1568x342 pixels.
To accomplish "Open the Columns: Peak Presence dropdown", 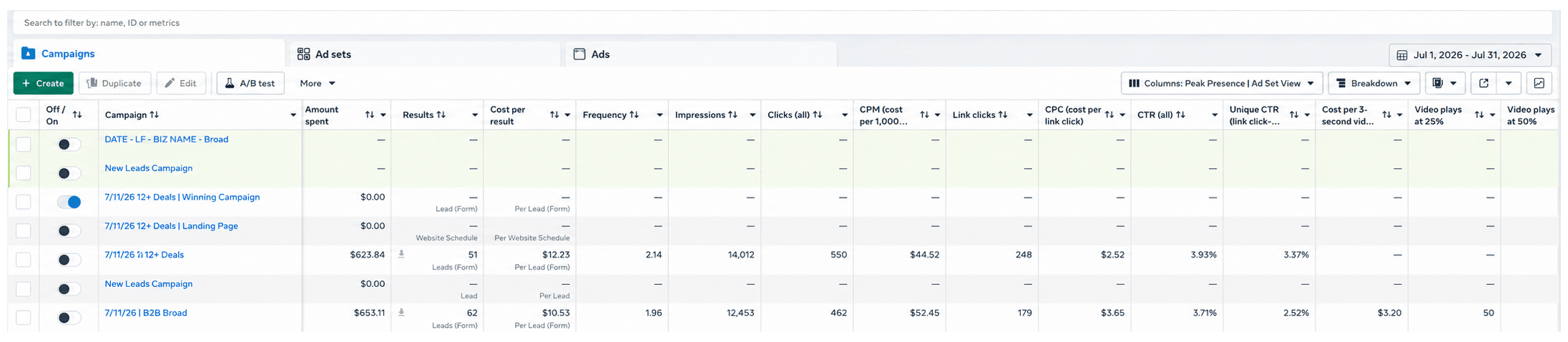I will [x=1222, y=84].
